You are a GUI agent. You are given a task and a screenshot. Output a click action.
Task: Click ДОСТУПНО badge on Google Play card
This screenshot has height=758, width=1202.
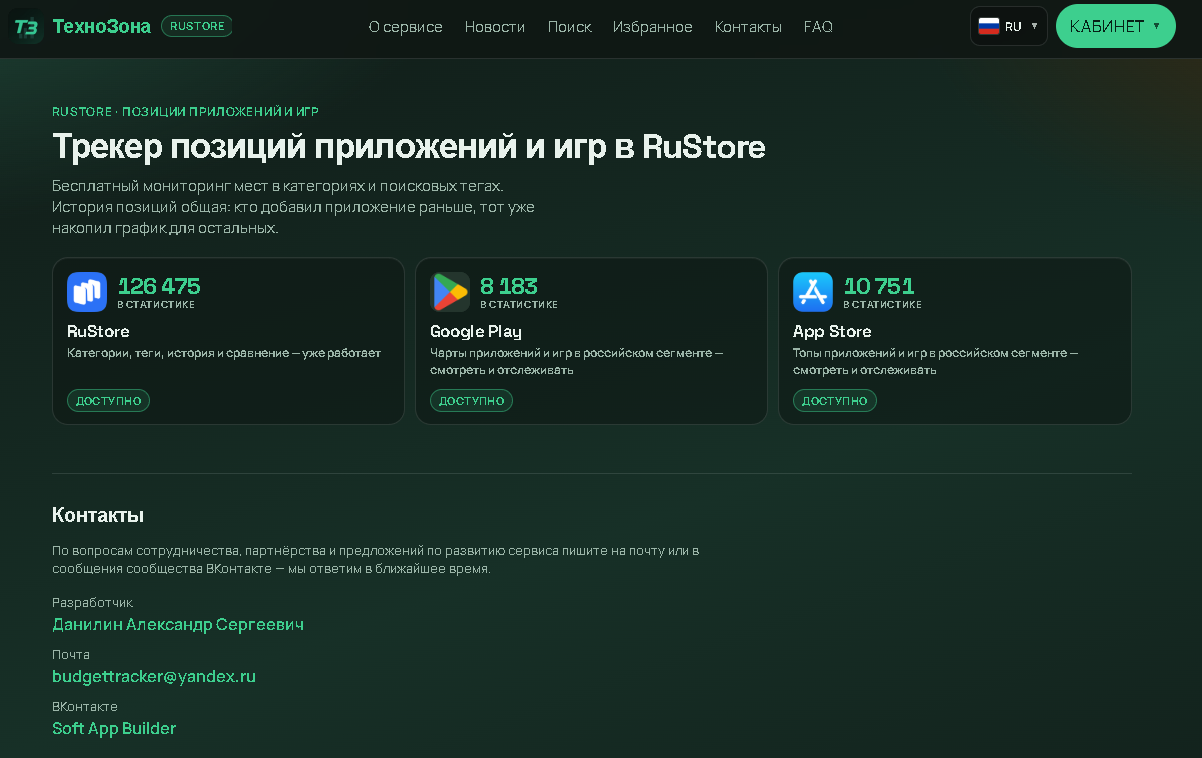[472, 401]
